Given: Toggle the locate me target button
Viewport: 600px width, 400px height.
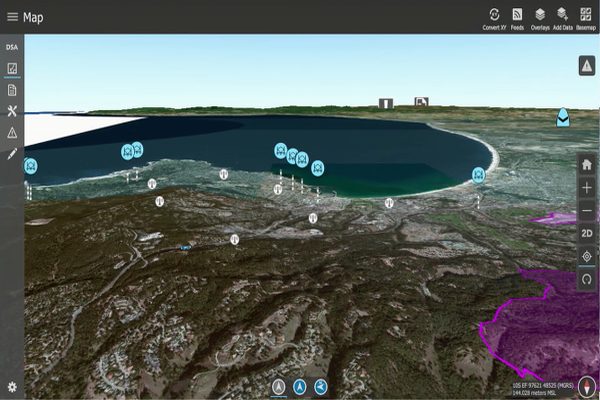Looking at the screenshot, I should pyautogui.click(x=587, y=257).
